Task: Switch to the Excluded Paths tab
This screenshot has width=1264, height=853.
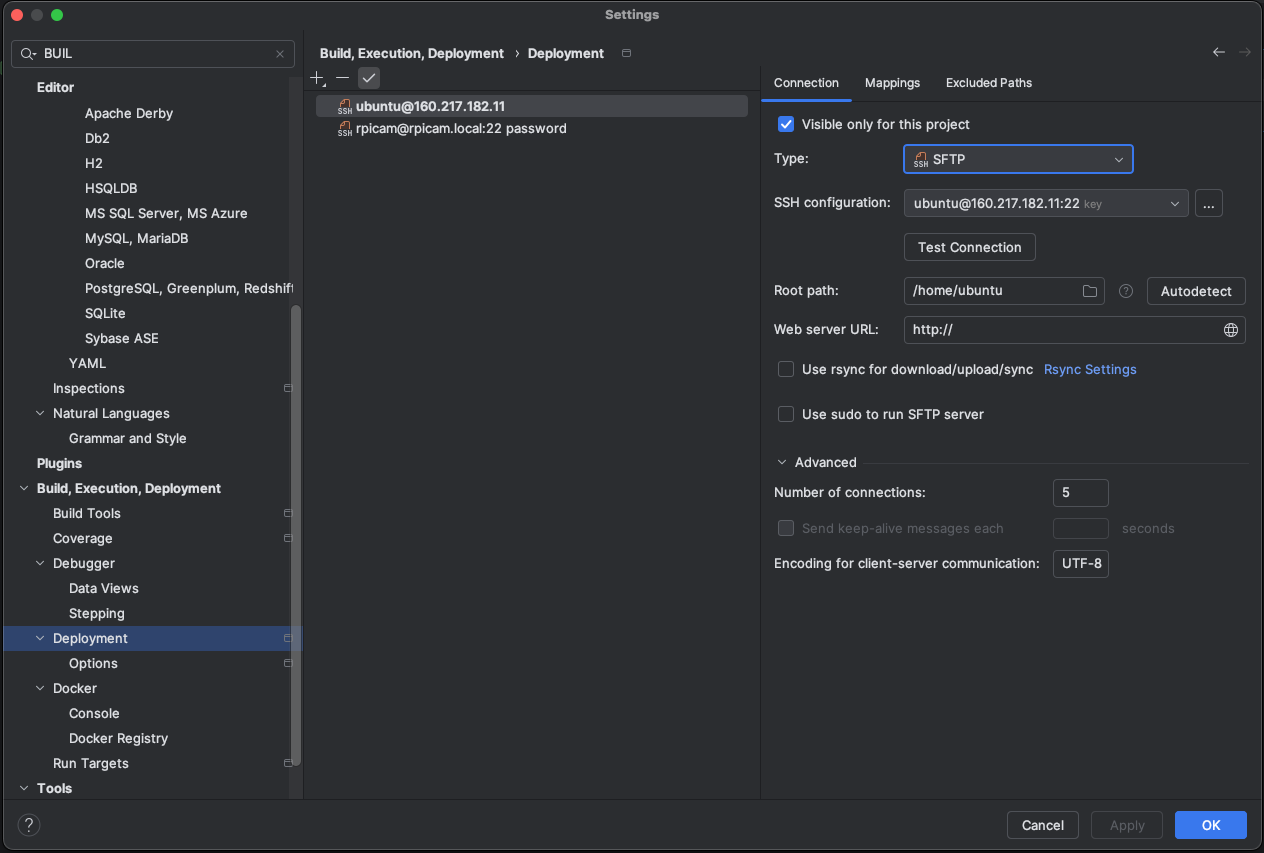Action: pyautogui.click(x=988, y=83)
